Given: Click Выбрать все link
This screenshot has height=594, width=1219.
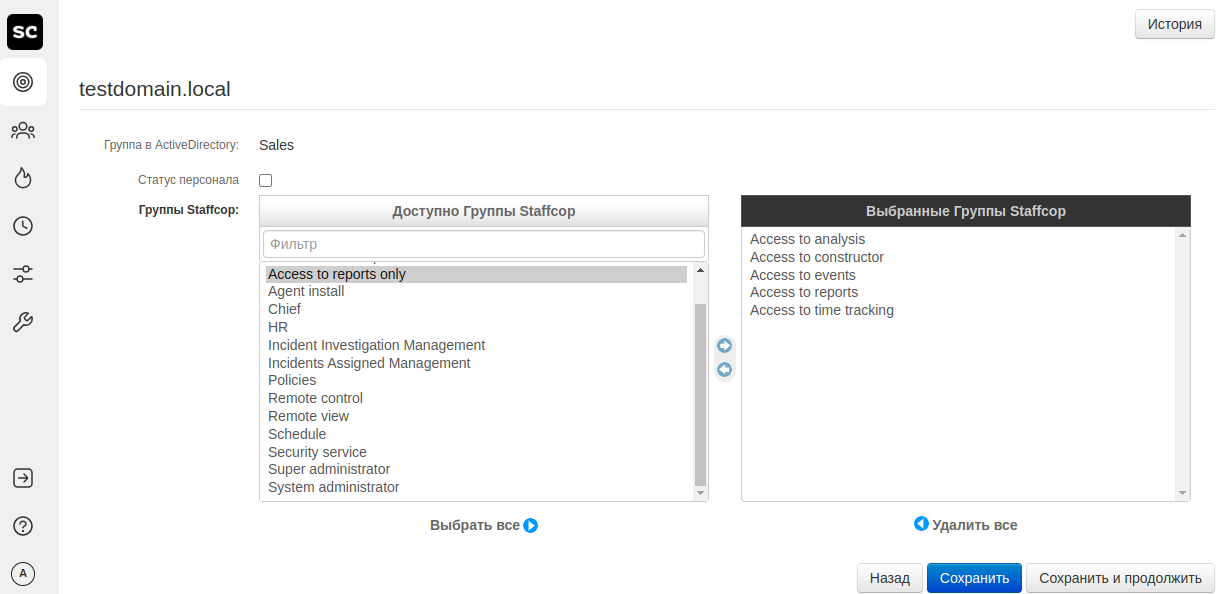Looking at the screenshot, I should tap(483, 525).
